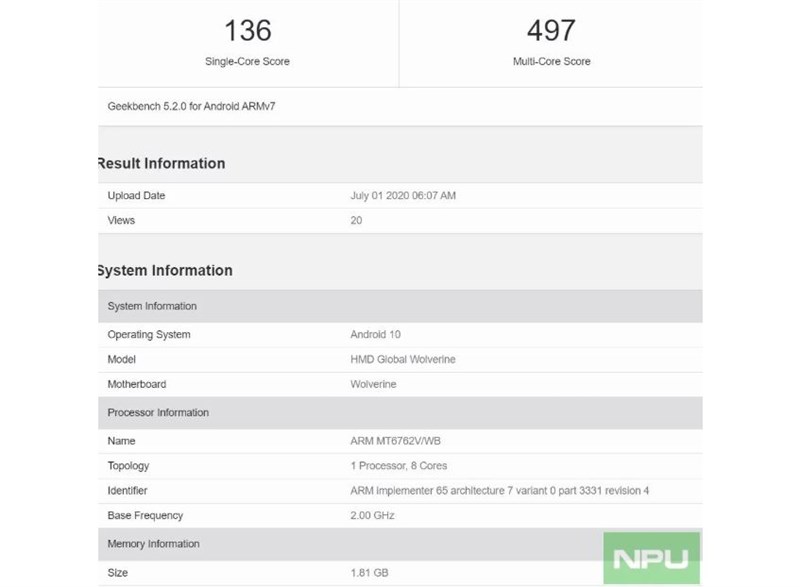
Task: Select the memory Size label
Action: [118, 573]
